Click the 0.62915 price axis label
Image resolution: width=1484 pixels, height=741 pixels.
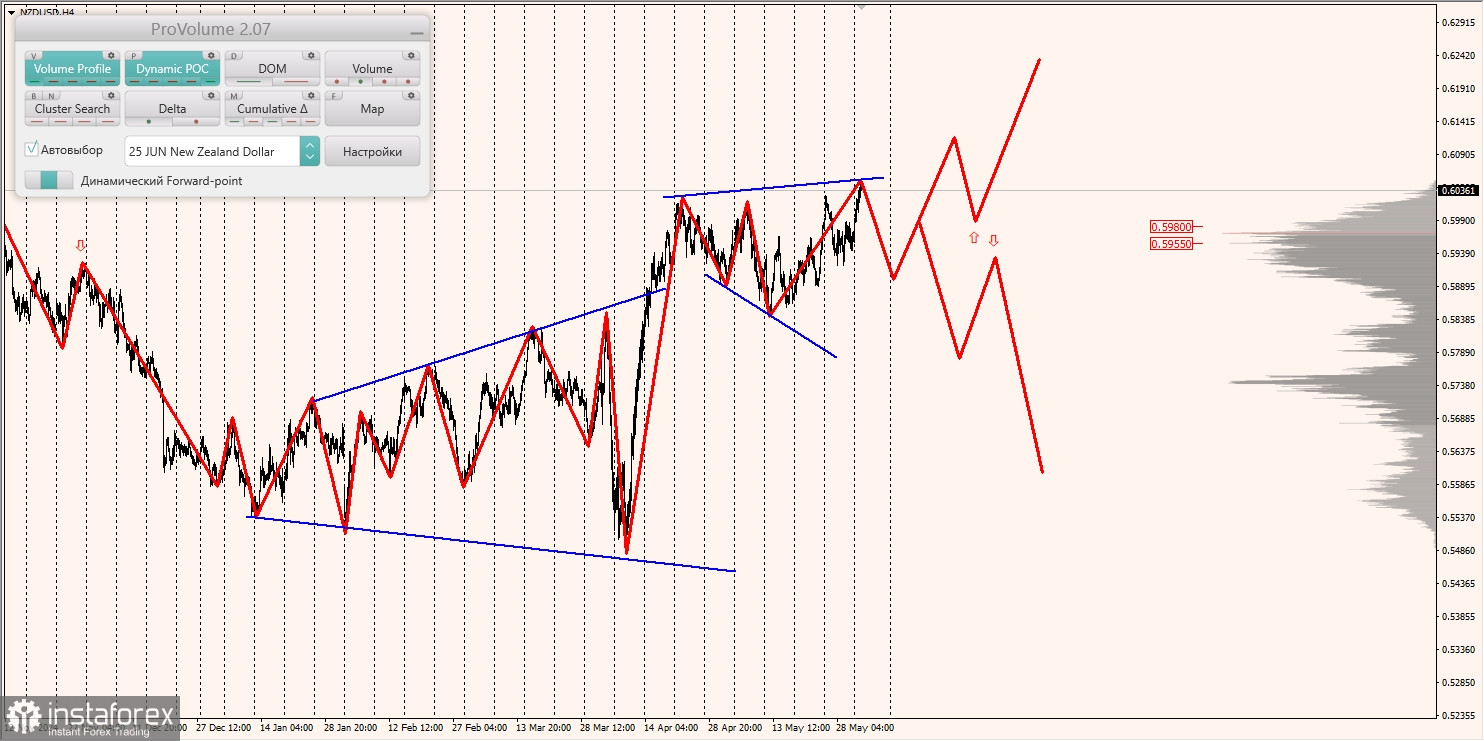coord(1458,22)
